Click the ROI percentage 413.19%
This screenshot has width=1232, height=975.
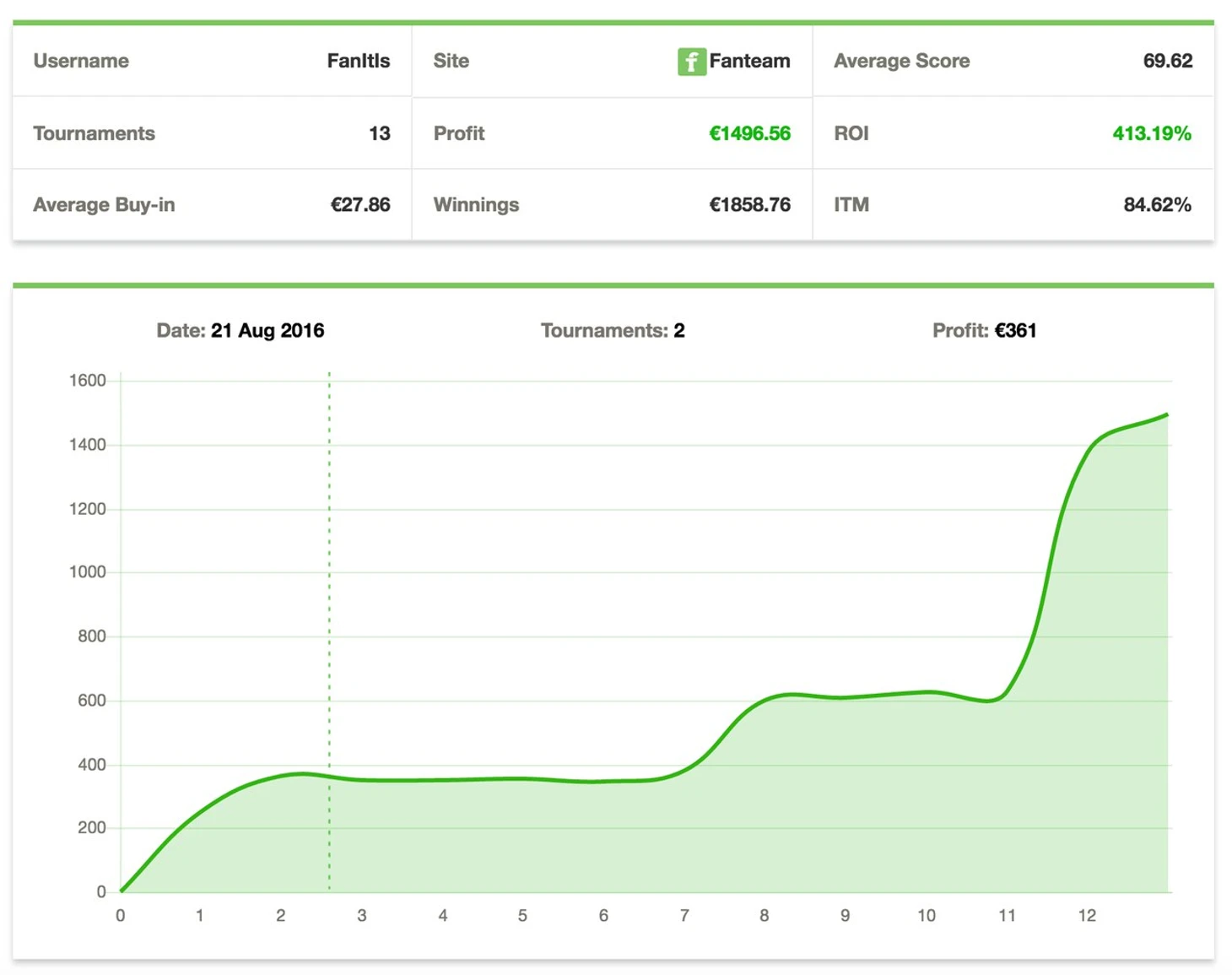click(1151, 133)
